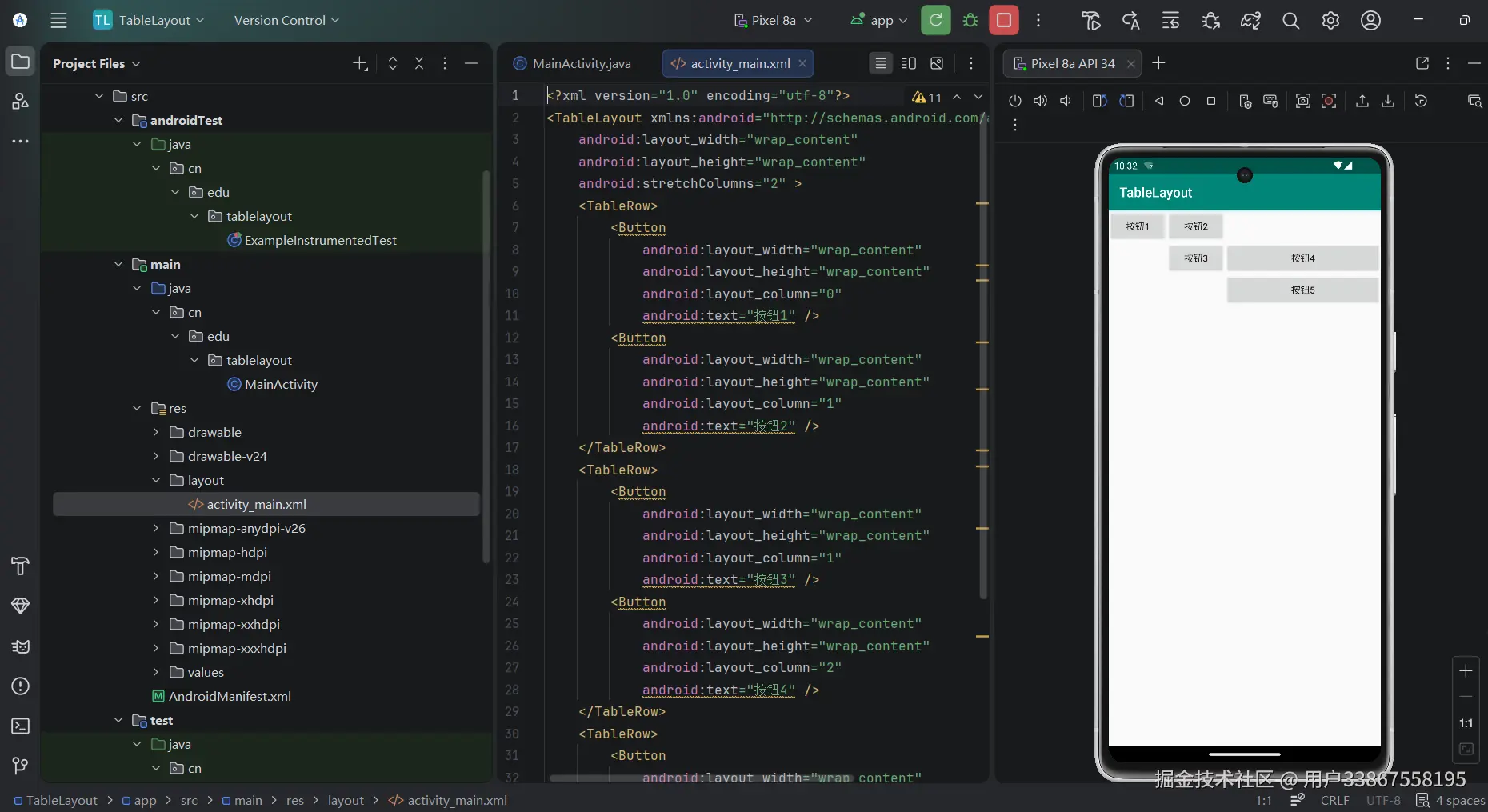
Task: Open IDE settings gear icon
Action: [1330, 21]
